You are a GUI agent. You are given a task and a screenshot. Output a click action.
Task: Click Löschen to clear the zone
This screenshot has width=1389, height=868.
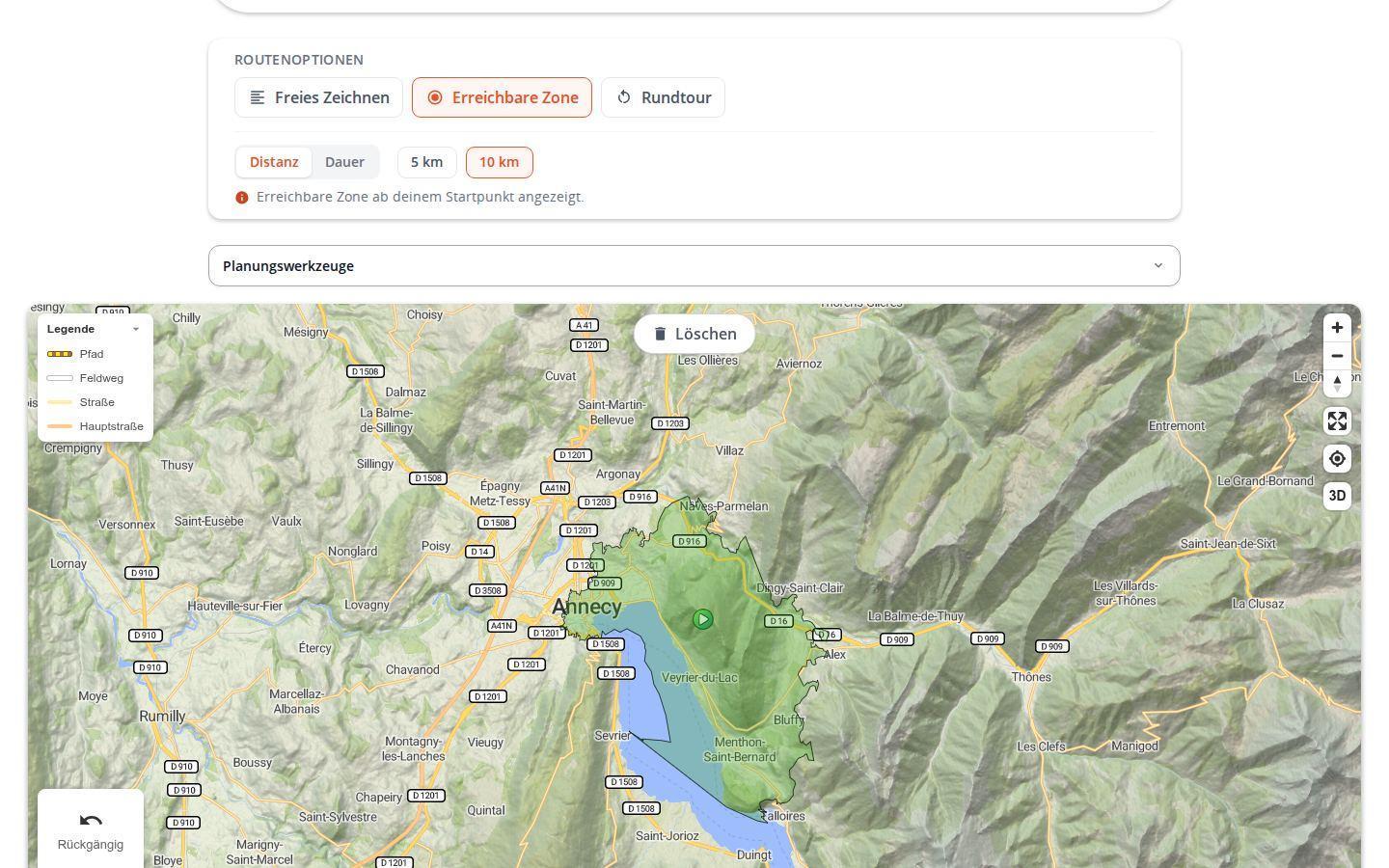point(694,334)
